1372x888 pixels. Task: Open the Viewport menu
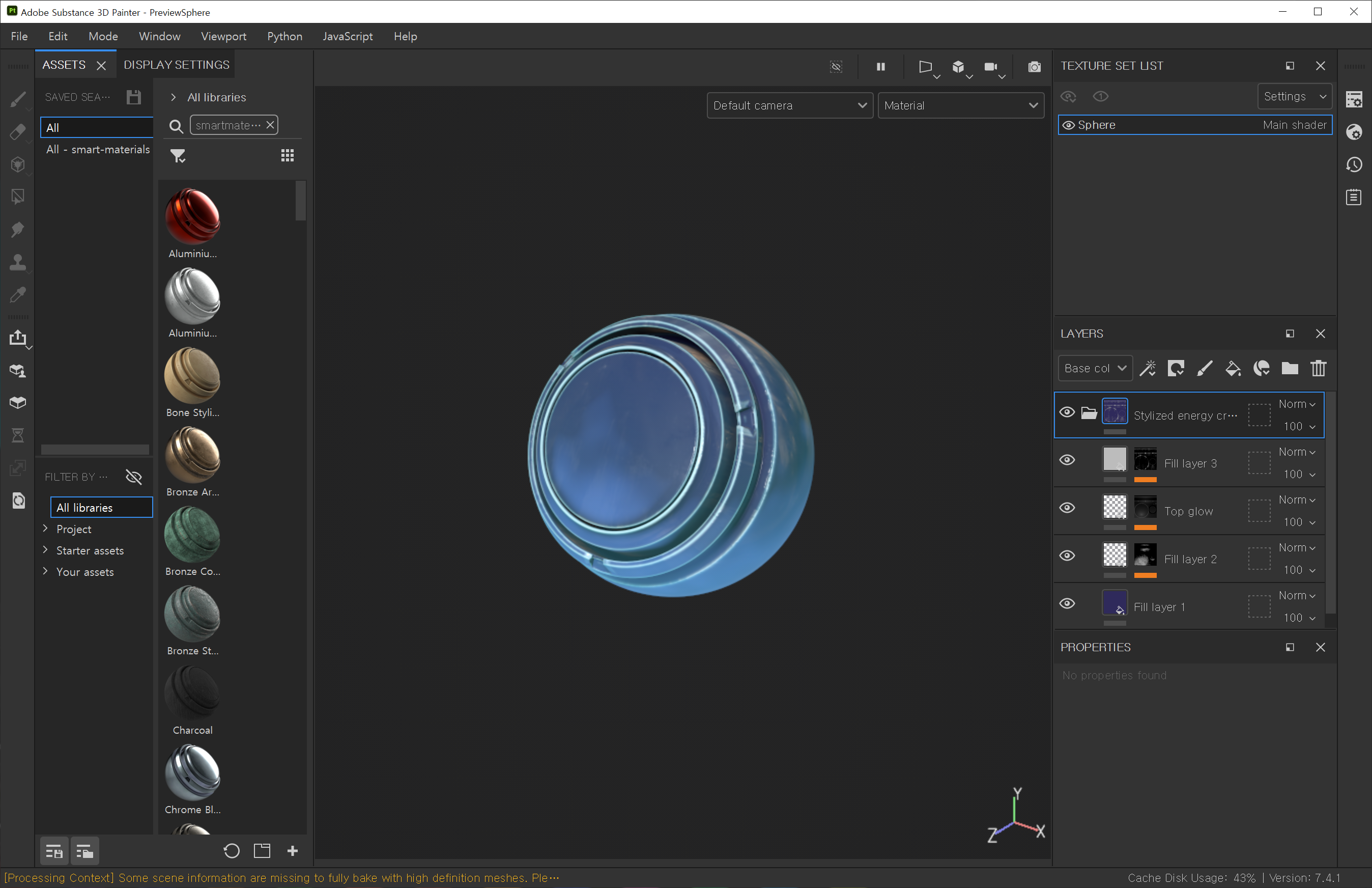click(x=223, y=36)
